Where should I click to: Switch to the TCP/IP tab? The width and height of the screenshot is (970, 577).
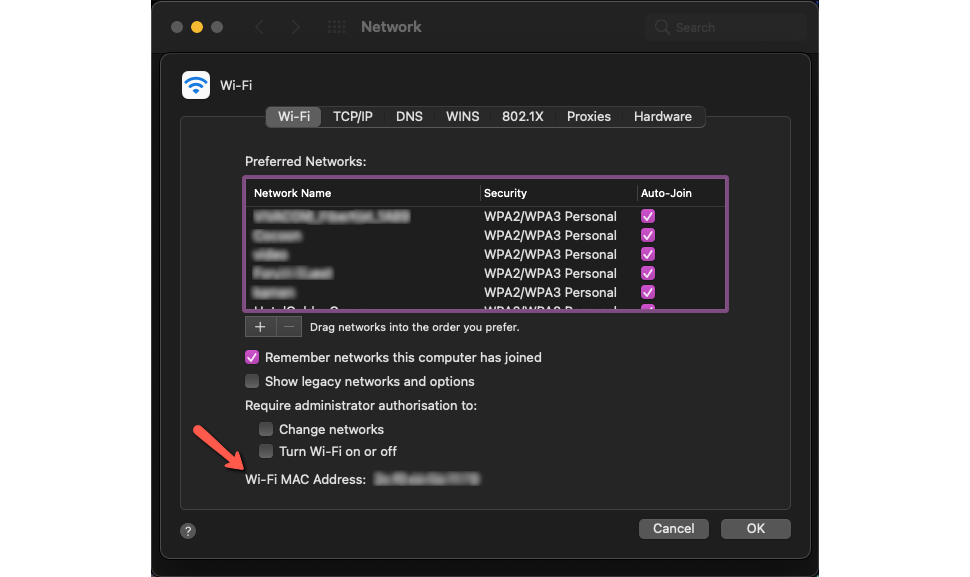[x=352, y=117]
